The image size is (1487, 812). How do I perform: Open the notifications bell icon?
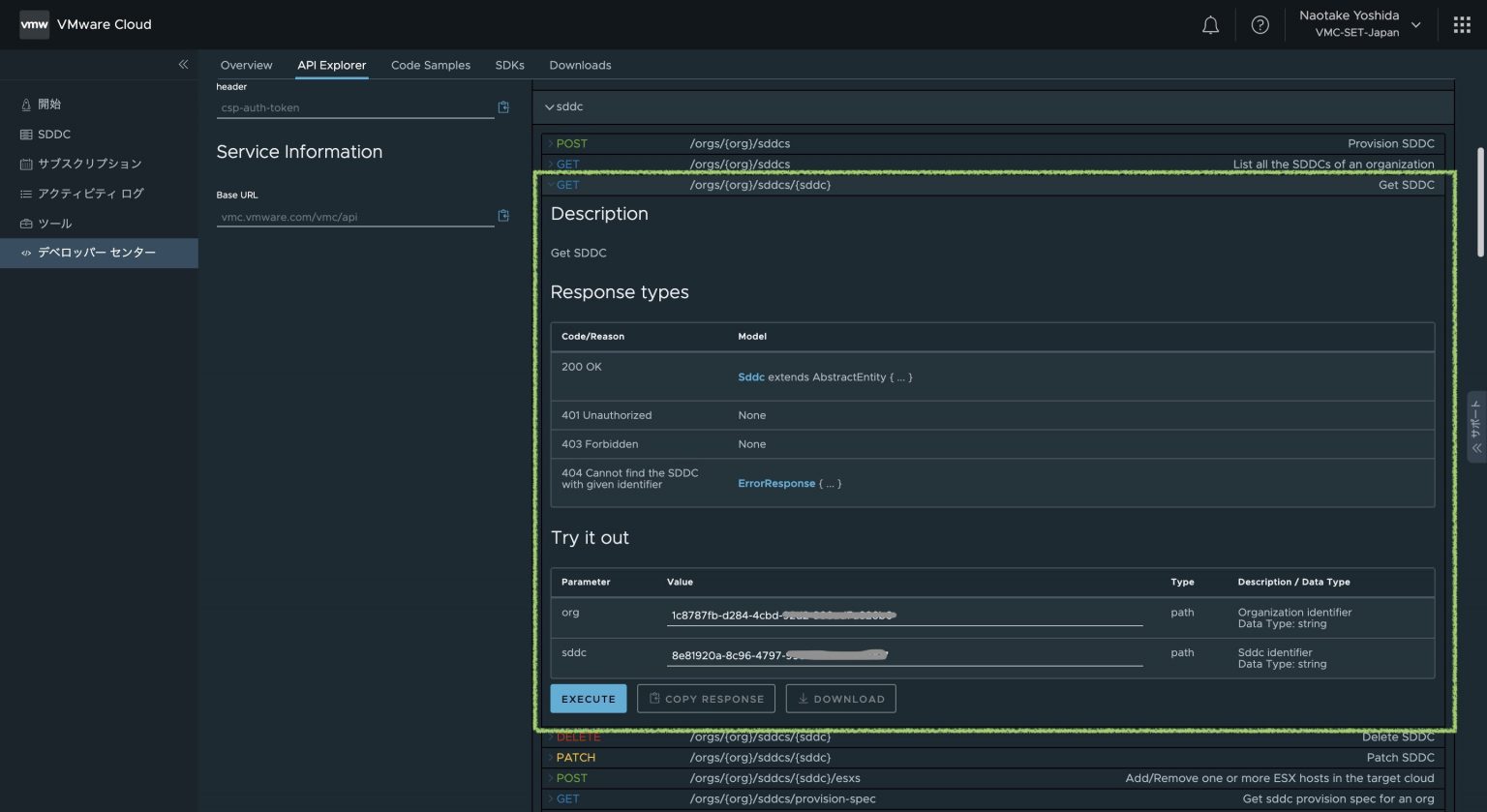(1210, 24)
